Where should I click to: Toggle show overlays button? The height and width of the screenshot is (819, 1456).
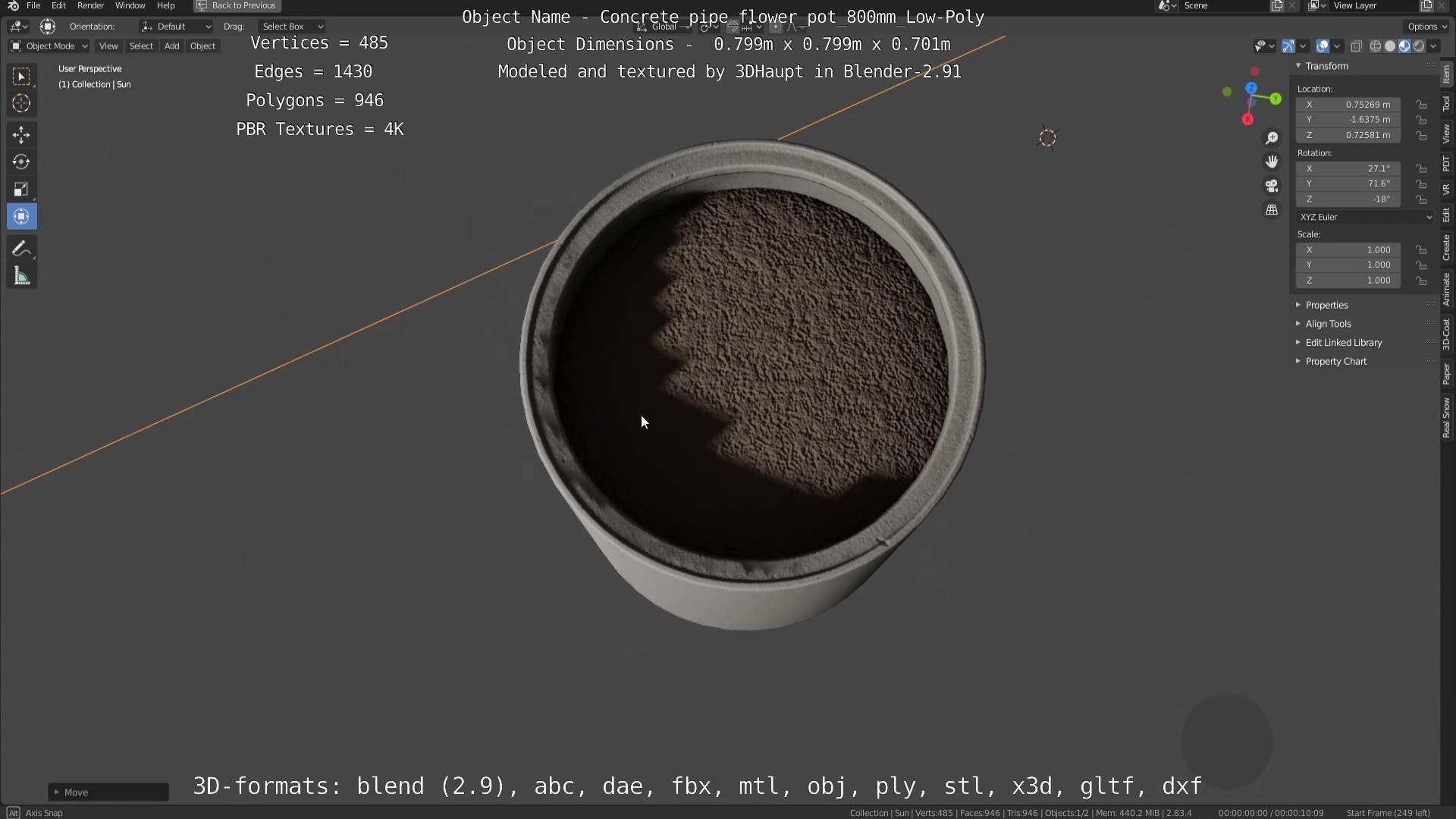pyautogui.click(x=1323, y=46)
